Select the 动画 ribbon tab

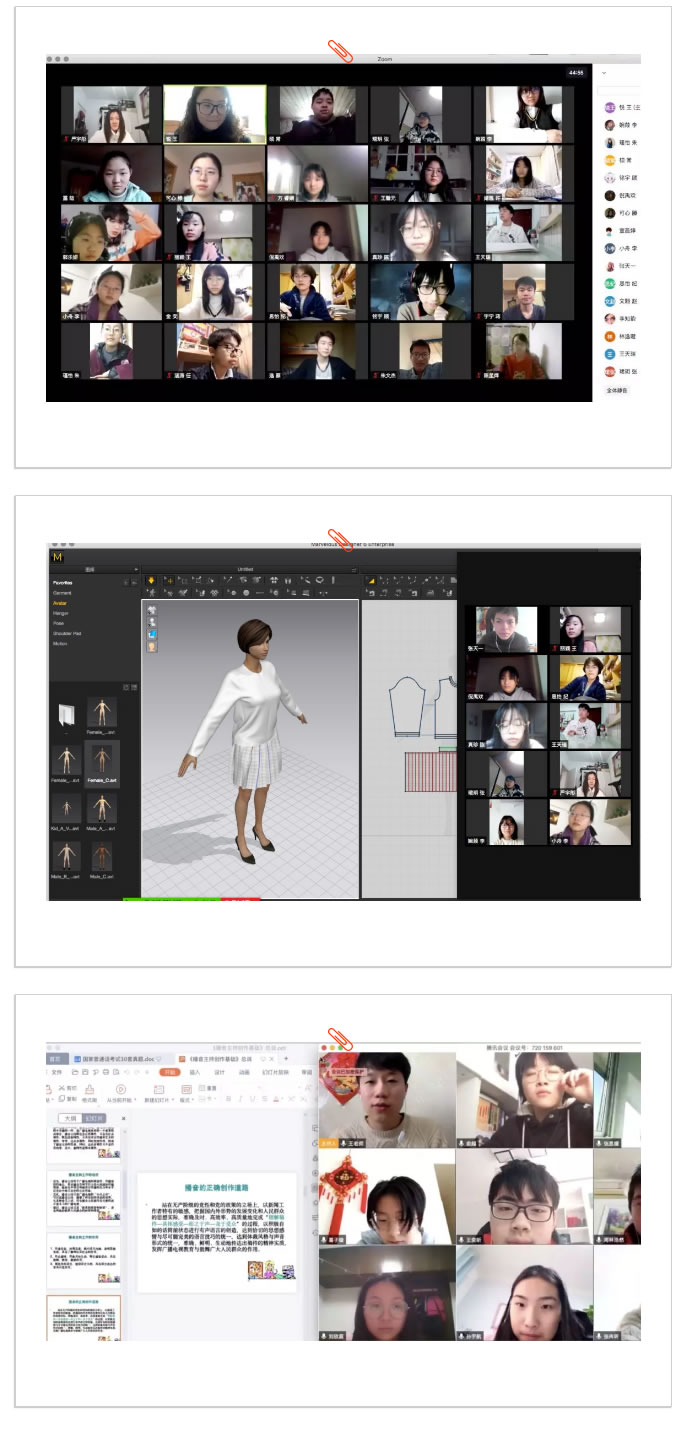pyautogui.click(x=244, y=1072)
